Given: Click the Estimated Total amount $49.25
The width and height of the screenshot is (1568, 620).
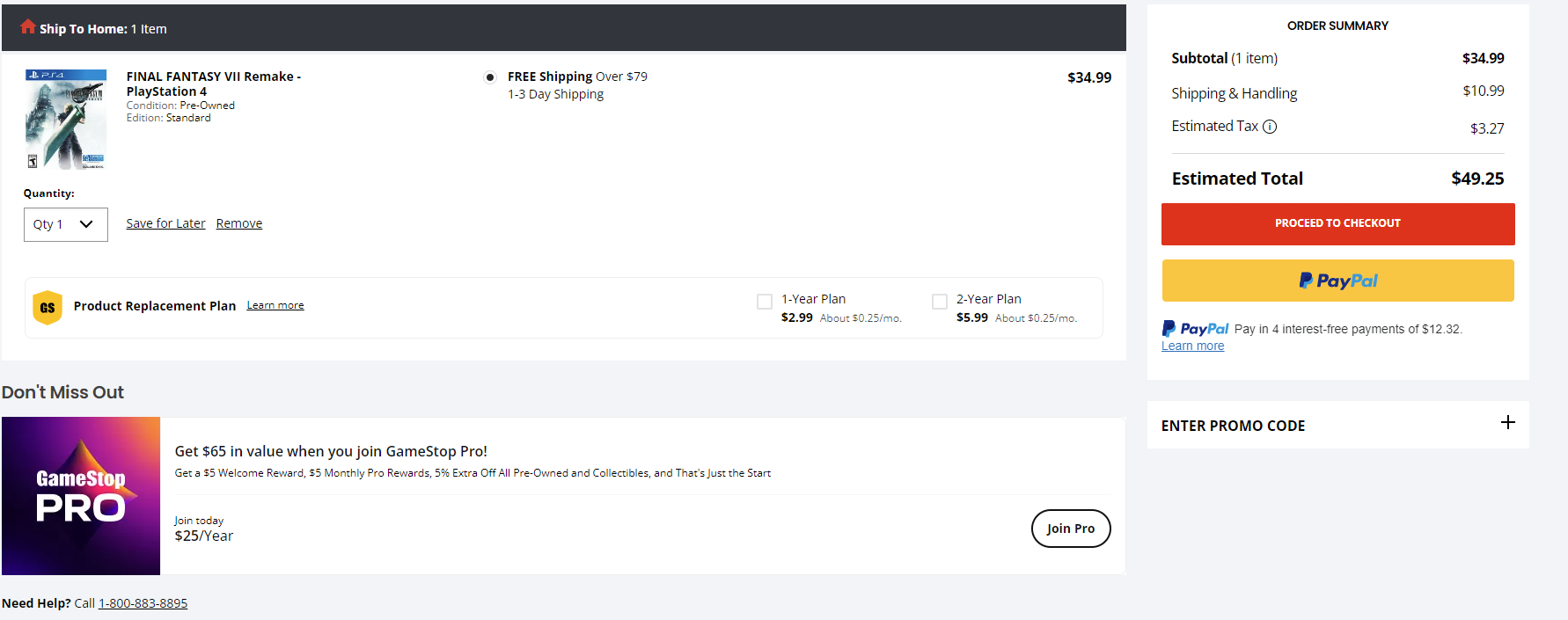Looking at the screenshot, I should coord(1477,179).
